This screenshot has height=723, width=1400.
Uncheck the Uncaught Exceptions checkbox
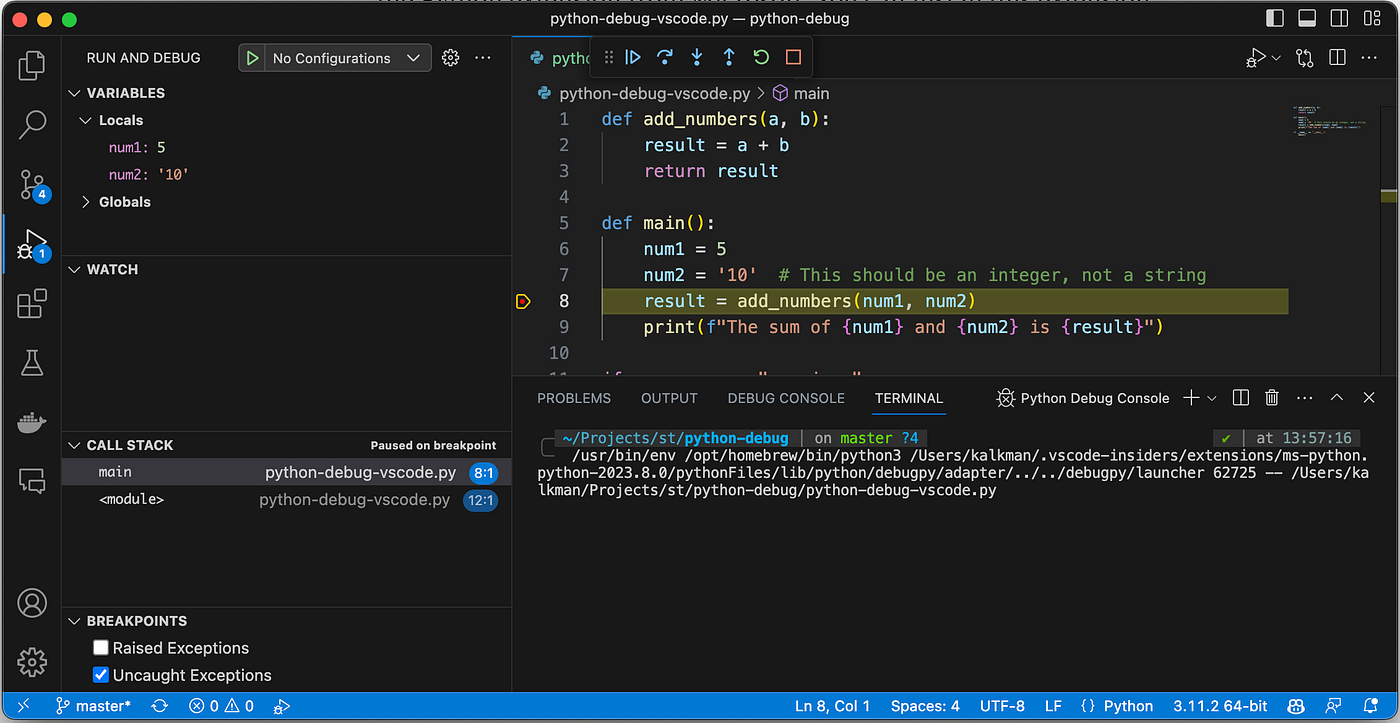pos(101,675)
